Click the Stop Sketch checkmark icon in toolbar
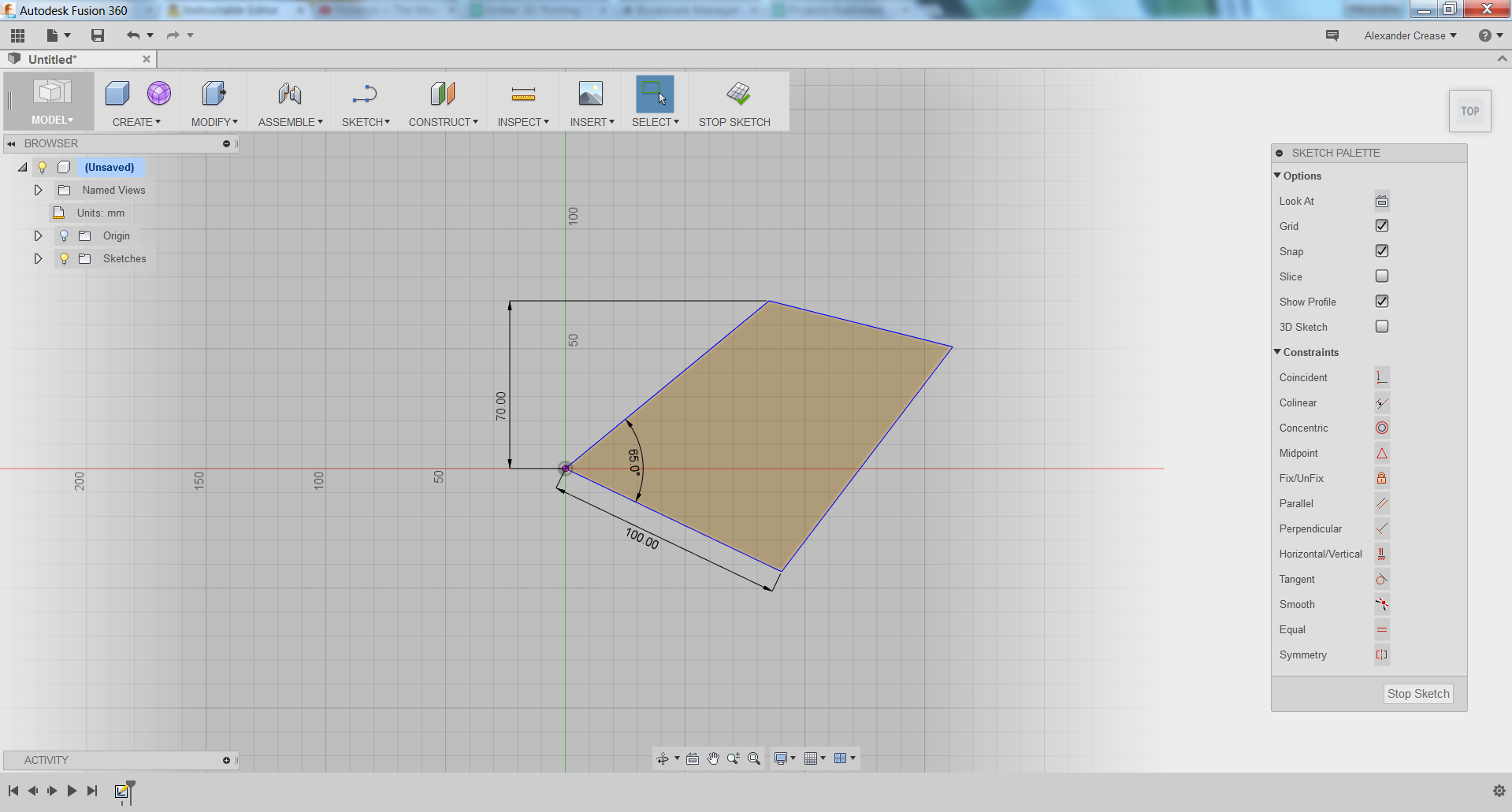 click(737, 94)
